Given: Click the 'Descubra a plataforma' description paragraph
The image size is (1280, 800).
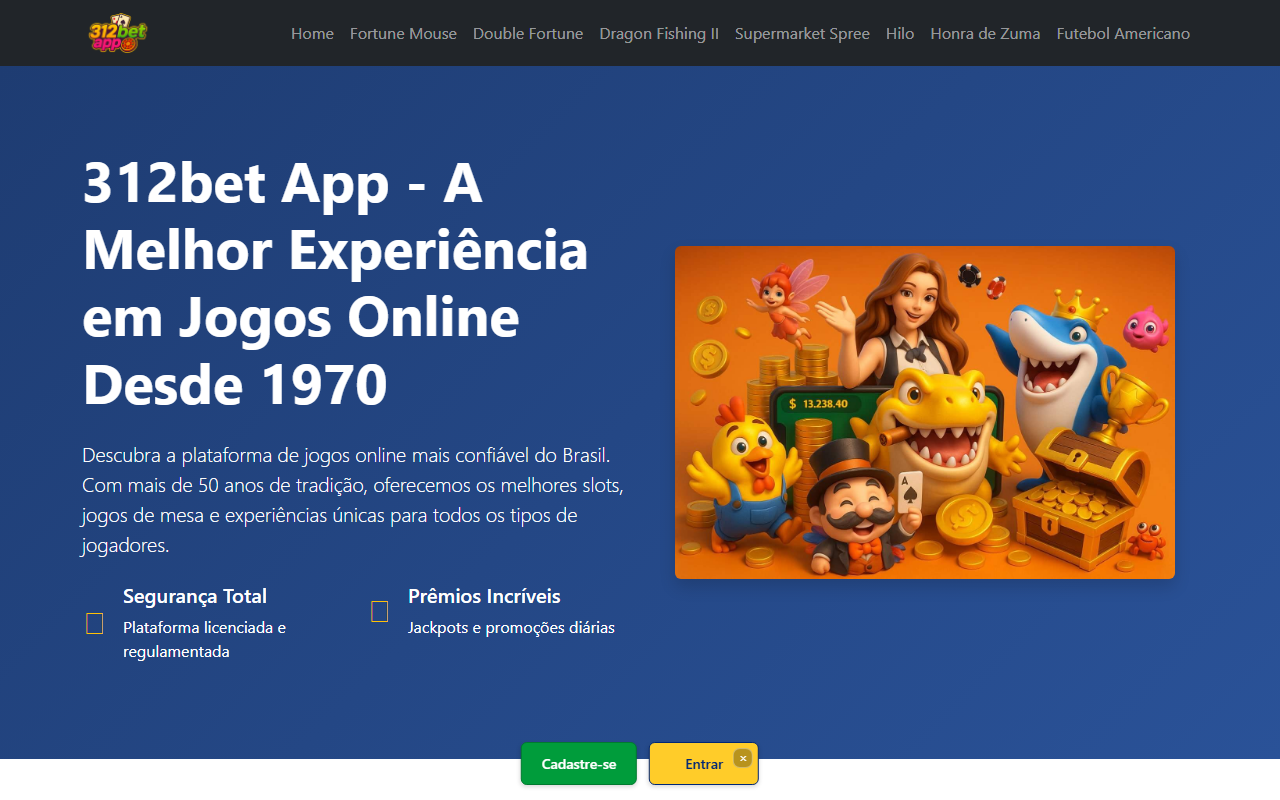Looking at the screenshot, I should point(352,500).
